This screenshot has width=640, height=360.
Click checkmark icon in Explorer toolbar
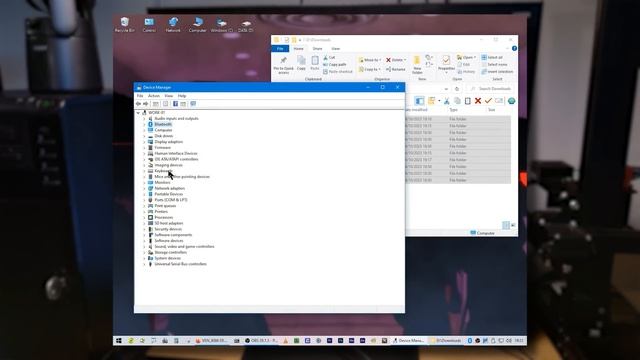[x=488, y=101]
